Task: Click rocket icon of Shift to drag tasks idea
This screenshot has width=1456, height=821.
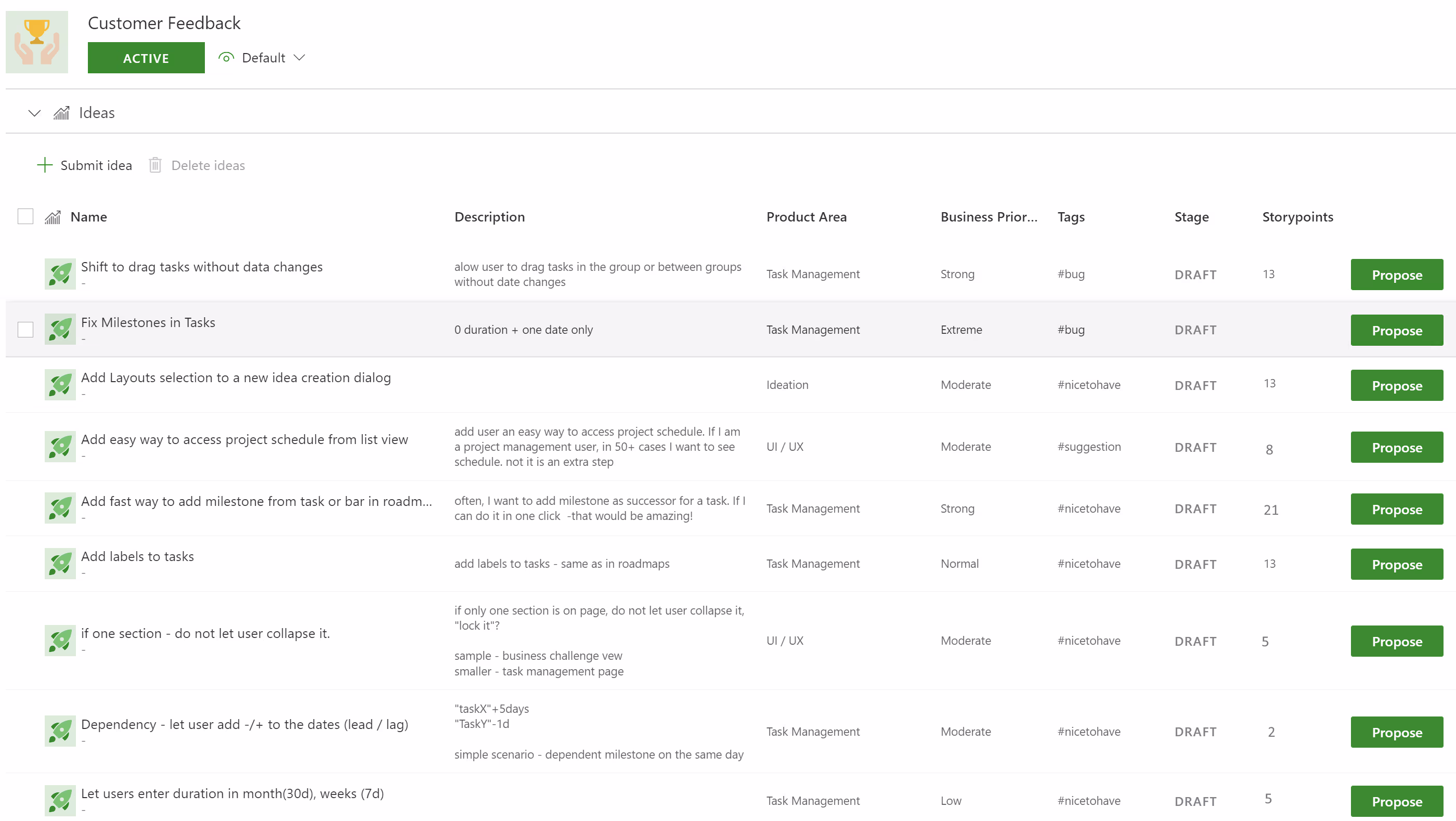Action: click(x=60, y=274)
